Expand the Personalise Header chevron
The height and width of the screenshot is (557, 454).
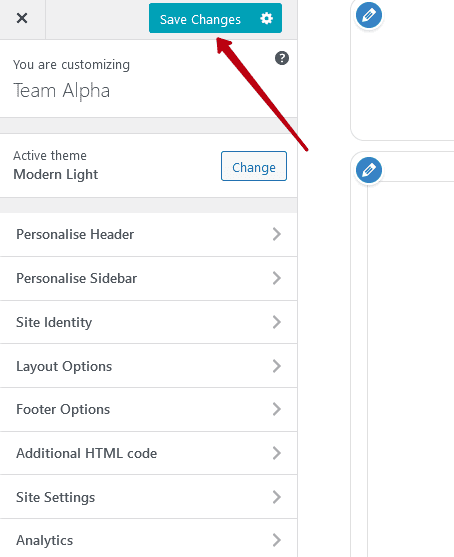click(x=277, y=234)
